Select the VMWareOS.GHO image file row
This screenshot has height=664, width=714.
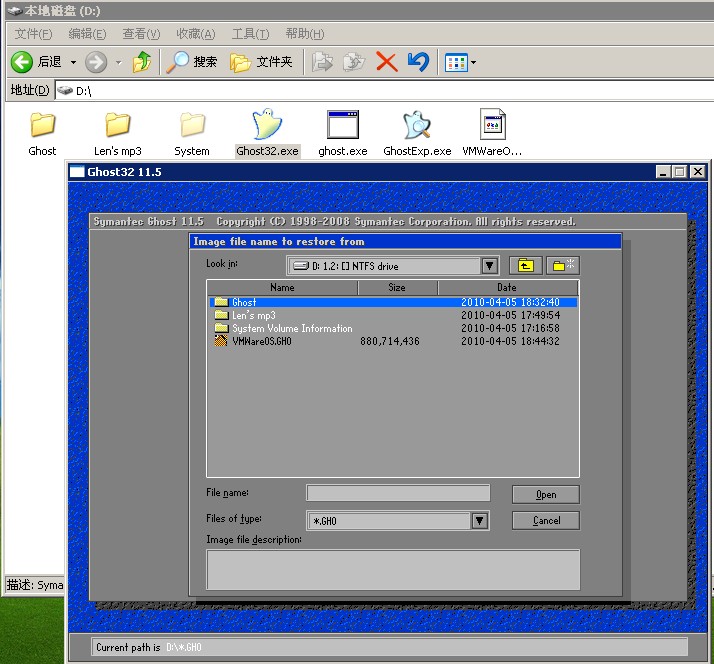pos(393,341)
